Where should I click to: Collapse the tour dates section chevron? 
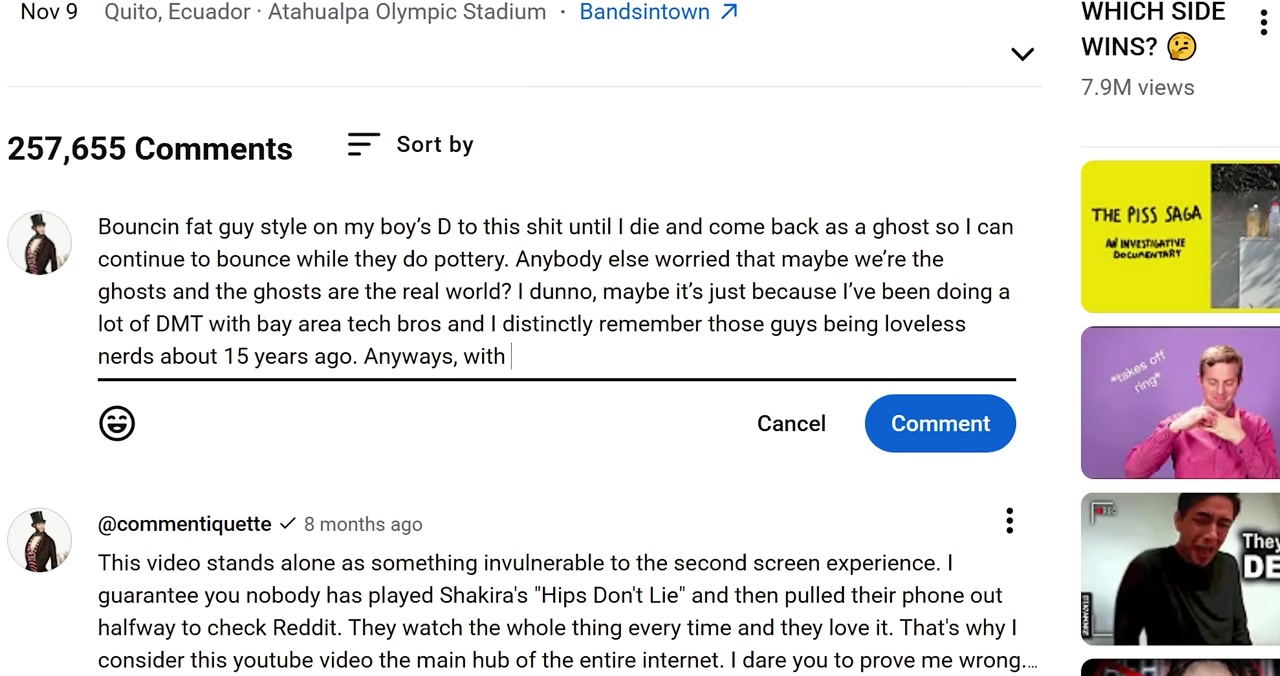pyautogui.click(x=1022, y=54)
